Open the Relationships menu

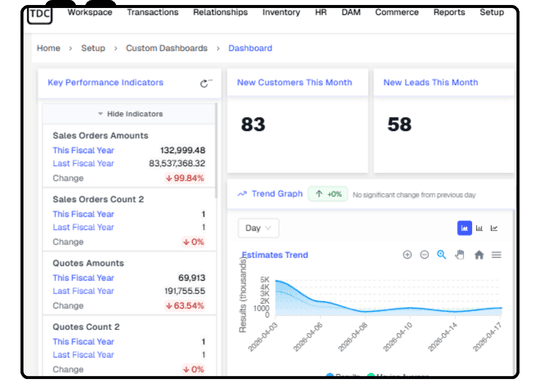pos(220,12)
